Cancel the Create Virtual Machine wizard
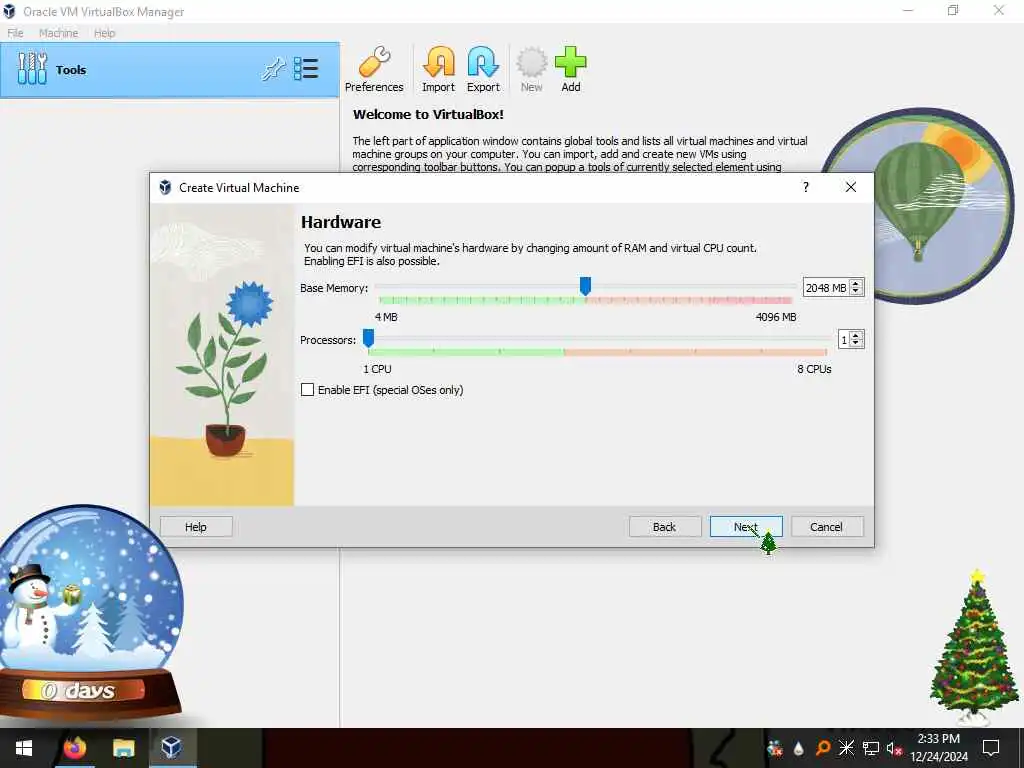This screenshot has width=1024, height=768. pos(827,527)
